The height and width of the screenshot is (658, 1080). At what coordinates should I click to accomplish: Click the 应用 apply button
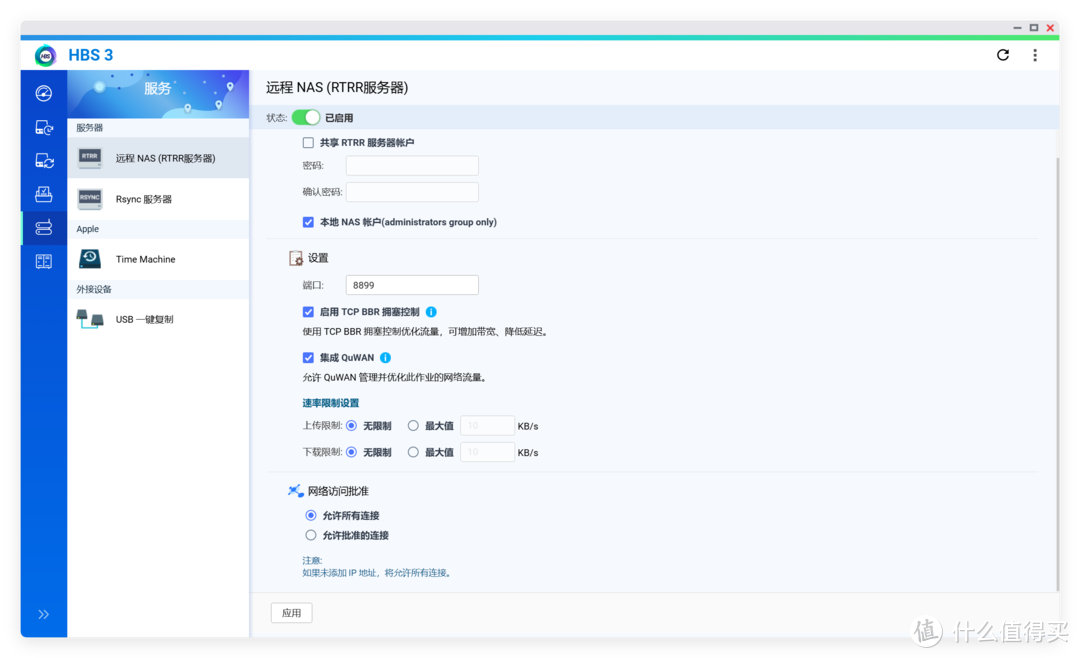tap(291, 613)
